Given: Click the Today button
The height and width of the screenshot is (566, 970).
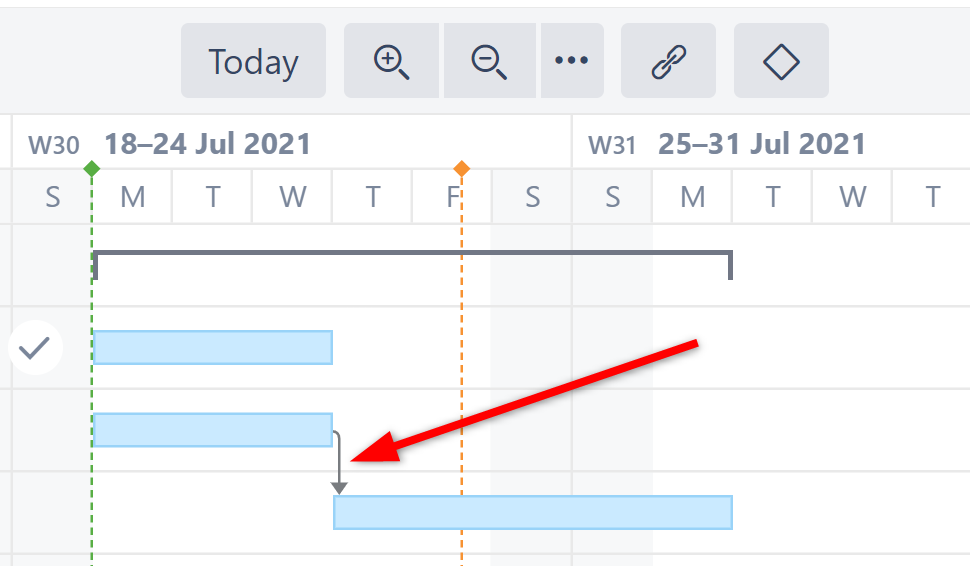Looking at the screenshot, I should (x=253, y=62).
